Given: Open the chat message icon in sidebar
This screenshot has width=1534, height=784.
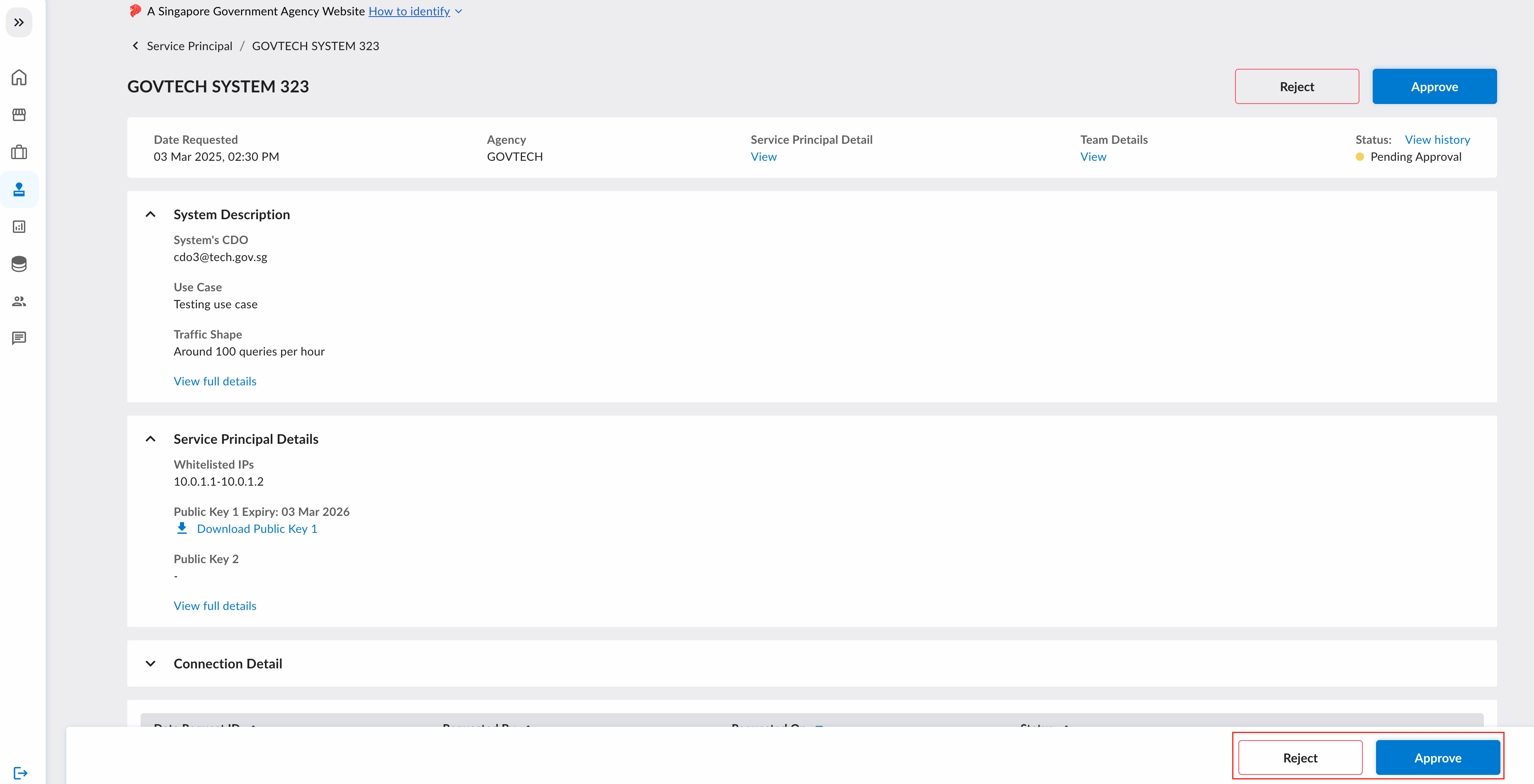Looking at the screenshot, I should click(19, 338).
